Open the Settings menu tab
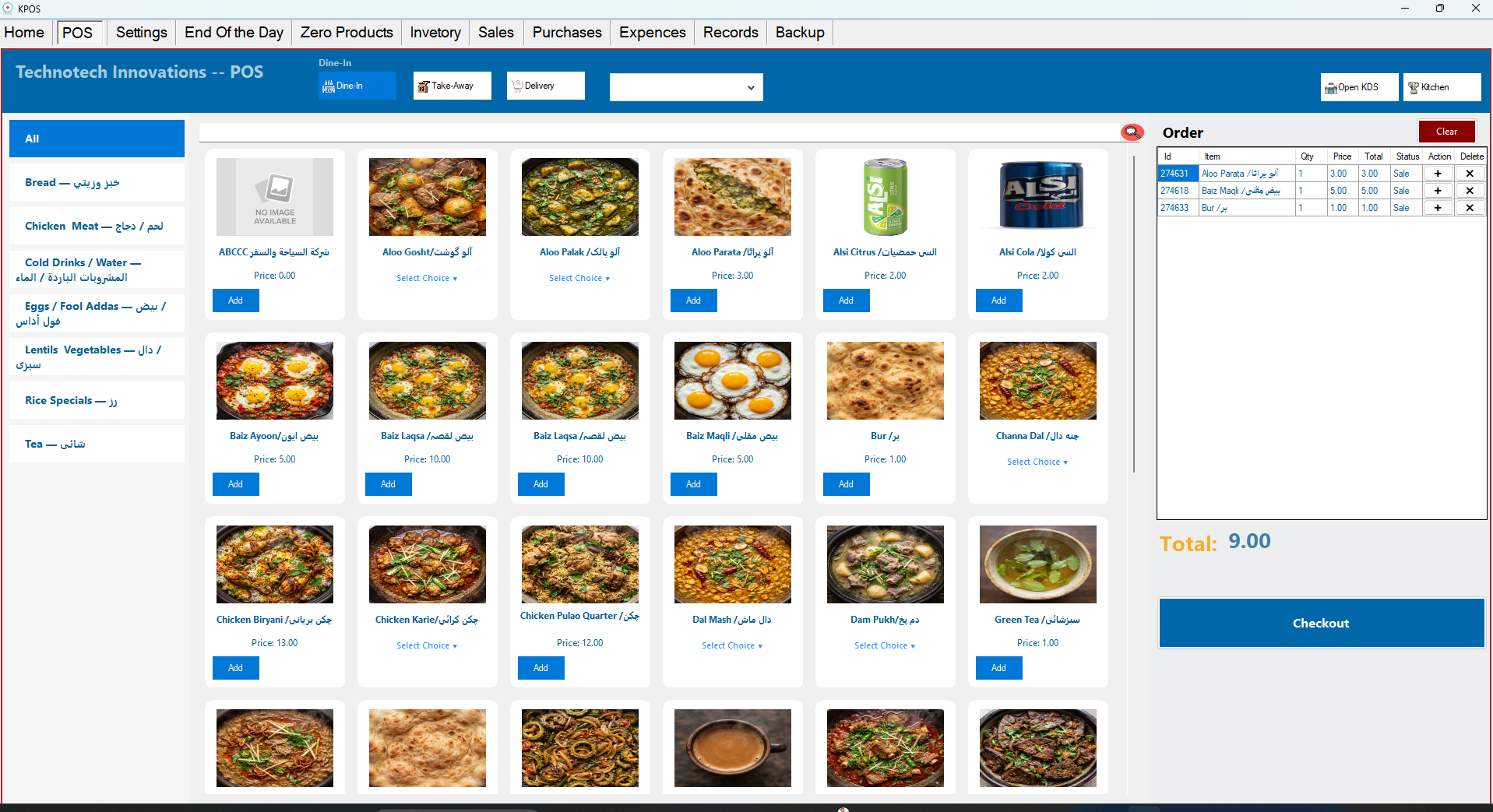 click(142, 33)
